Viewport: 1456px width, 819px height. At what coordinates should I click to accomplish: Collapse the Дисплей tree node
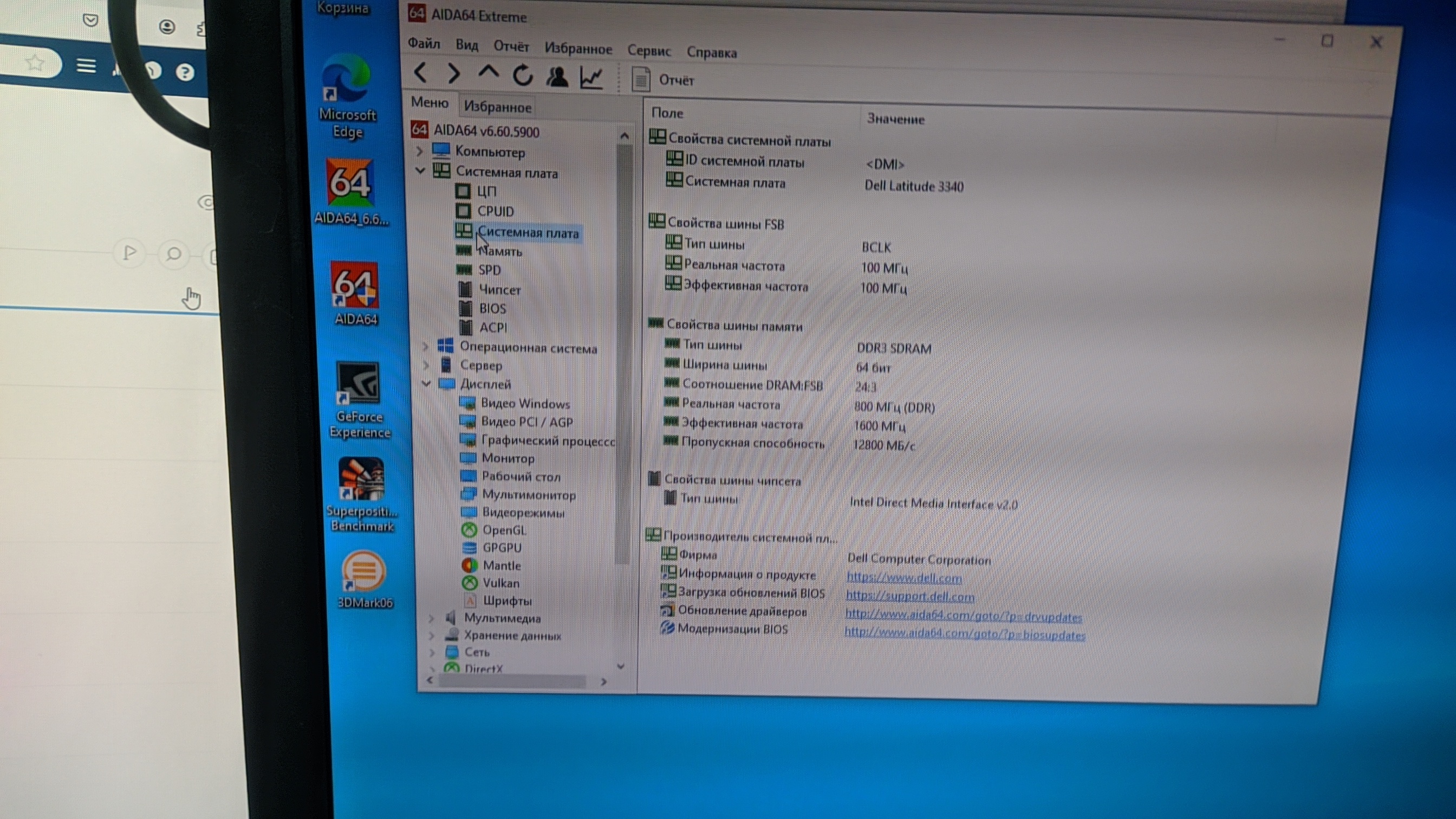click(427, 383)
